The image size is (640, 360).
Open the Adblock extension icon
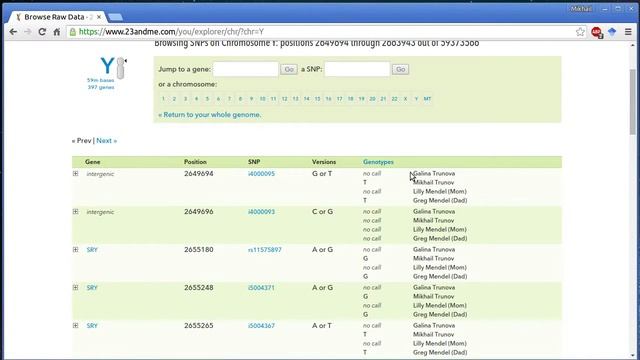[x=597, y=32]
